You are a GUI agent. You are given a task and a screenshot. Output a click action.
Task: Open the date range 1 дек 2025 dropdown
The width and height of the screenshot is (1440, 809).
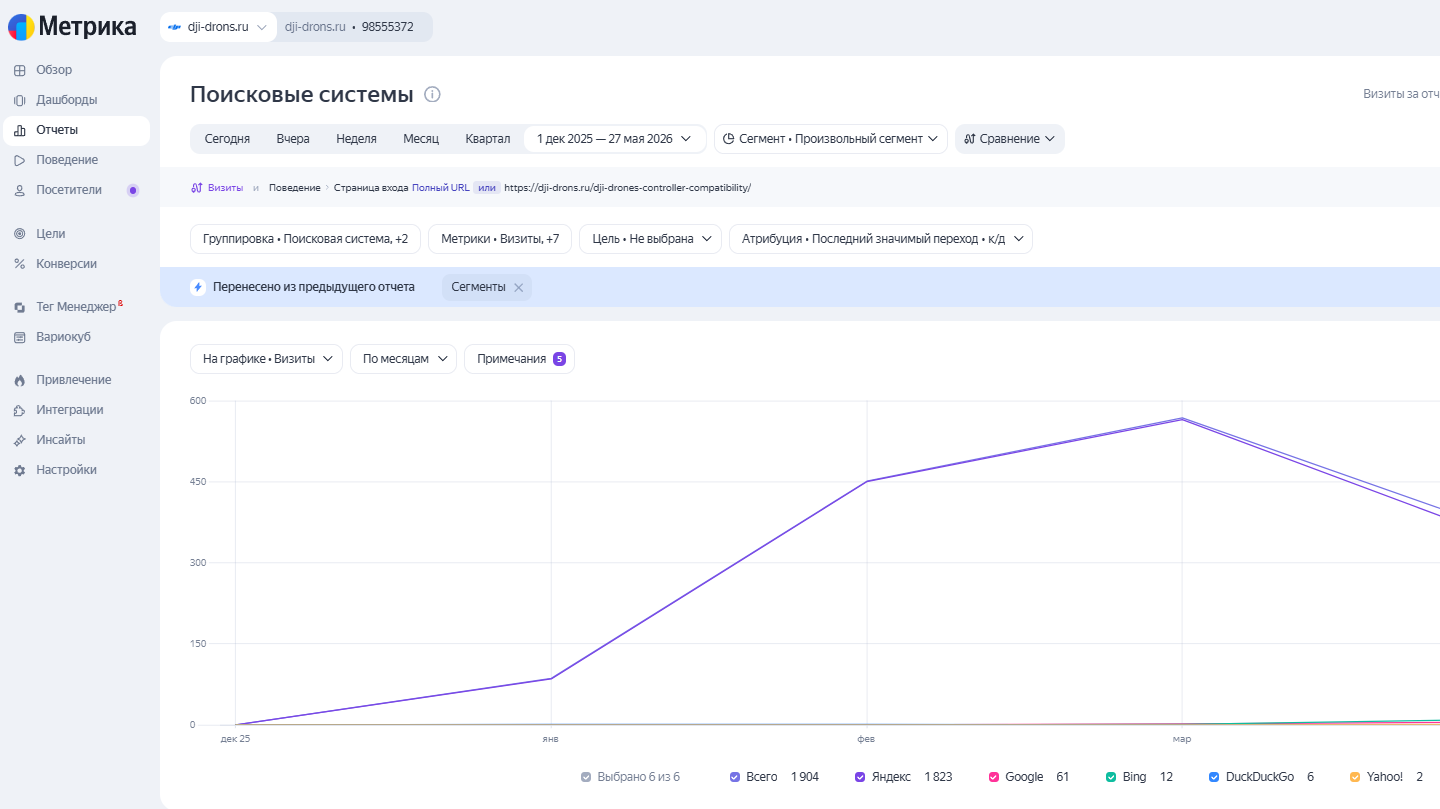(x=615, y=139)
